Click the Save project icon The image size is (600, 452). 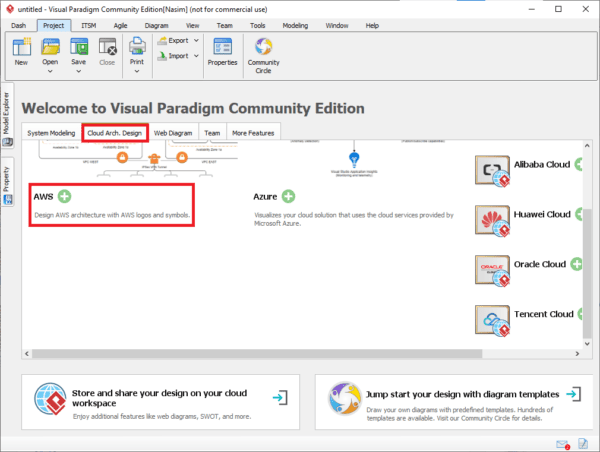[x=79, y=47]
